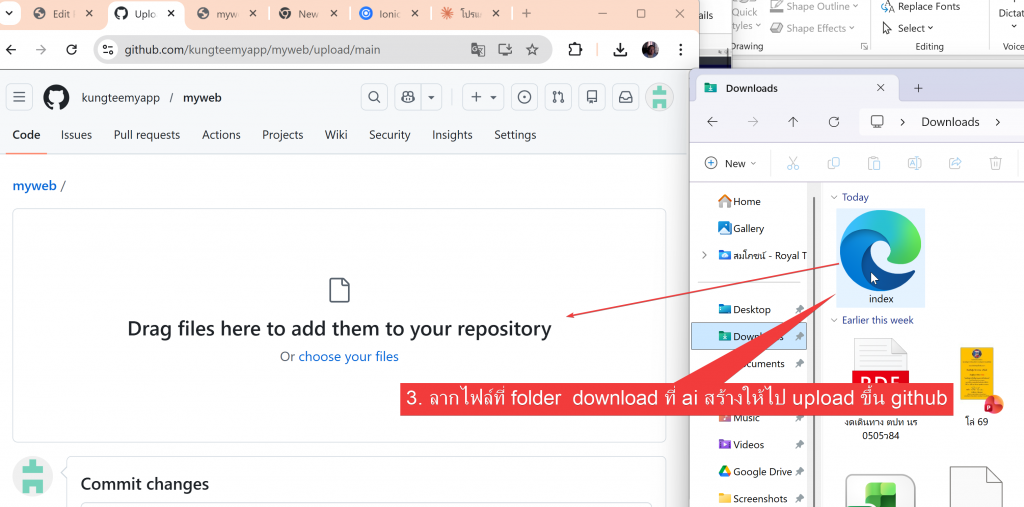Screen dimensions: 1024x507
Task: Refresh the Downloads folder in Explorer
Action: coord(834,122)
